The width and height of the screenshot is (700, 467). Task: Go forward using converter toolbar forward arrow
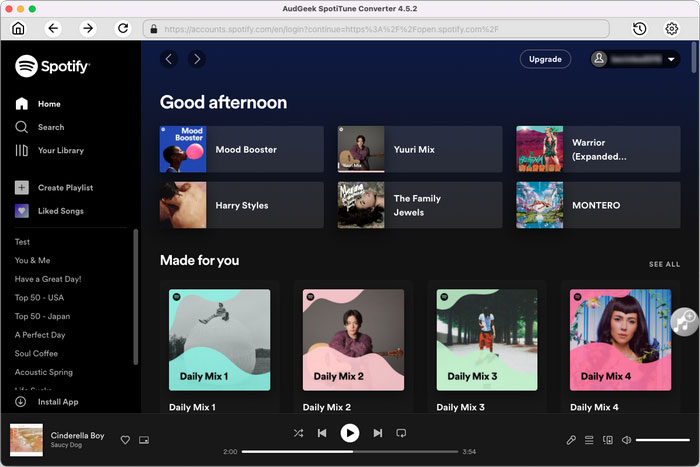tap(88, 29)
